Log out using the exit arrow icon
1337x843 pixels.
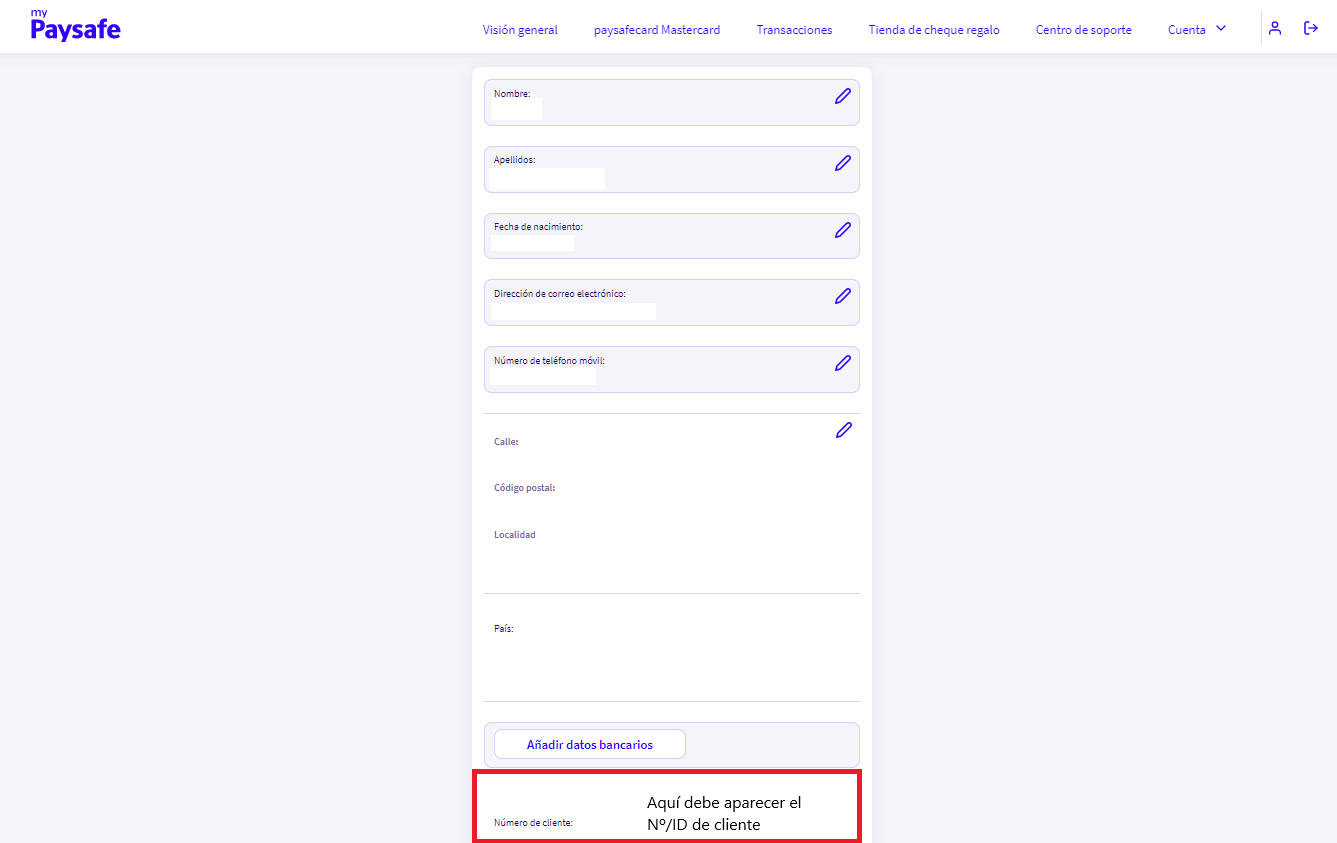point(1311,28)
